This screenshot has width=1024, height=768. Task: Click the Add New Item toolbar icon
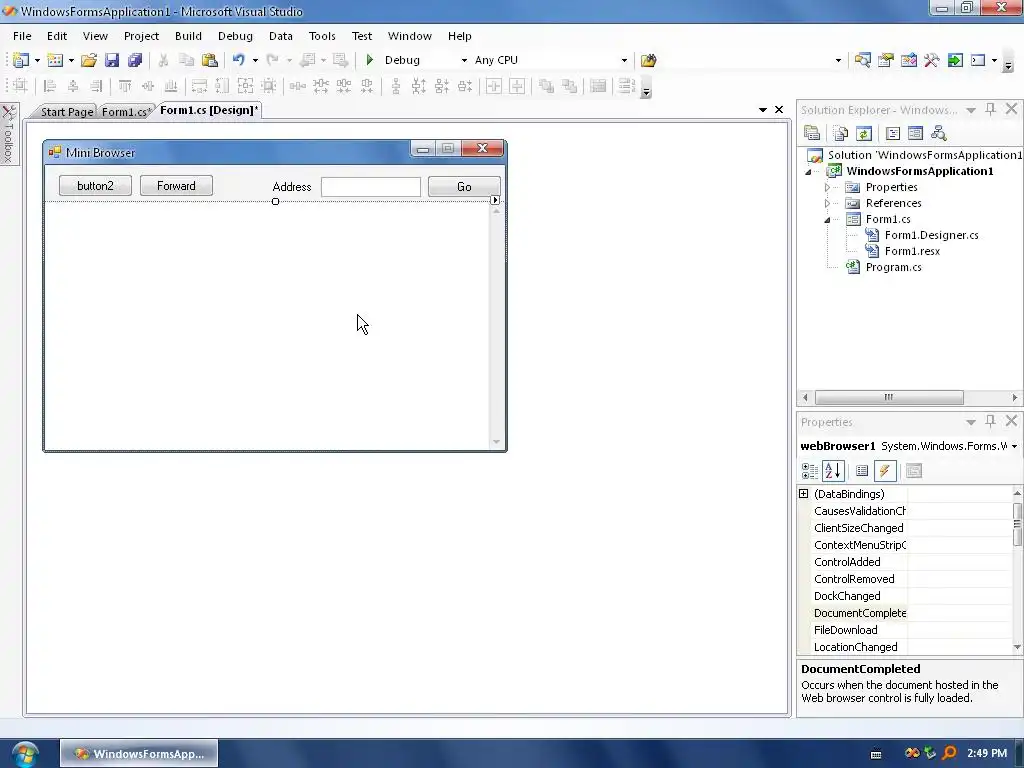click(x=55, y=60)
